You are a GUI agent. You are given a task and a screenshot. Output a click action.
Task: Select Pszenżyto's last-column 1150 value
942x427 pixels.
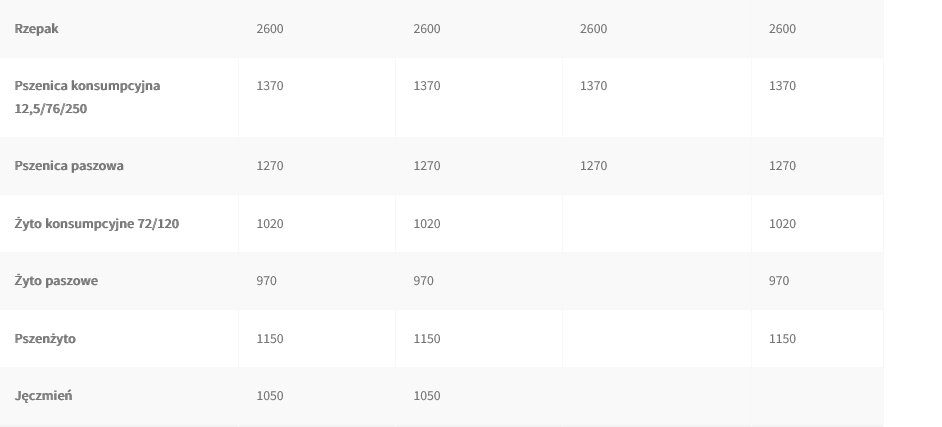tap(782, 339)
